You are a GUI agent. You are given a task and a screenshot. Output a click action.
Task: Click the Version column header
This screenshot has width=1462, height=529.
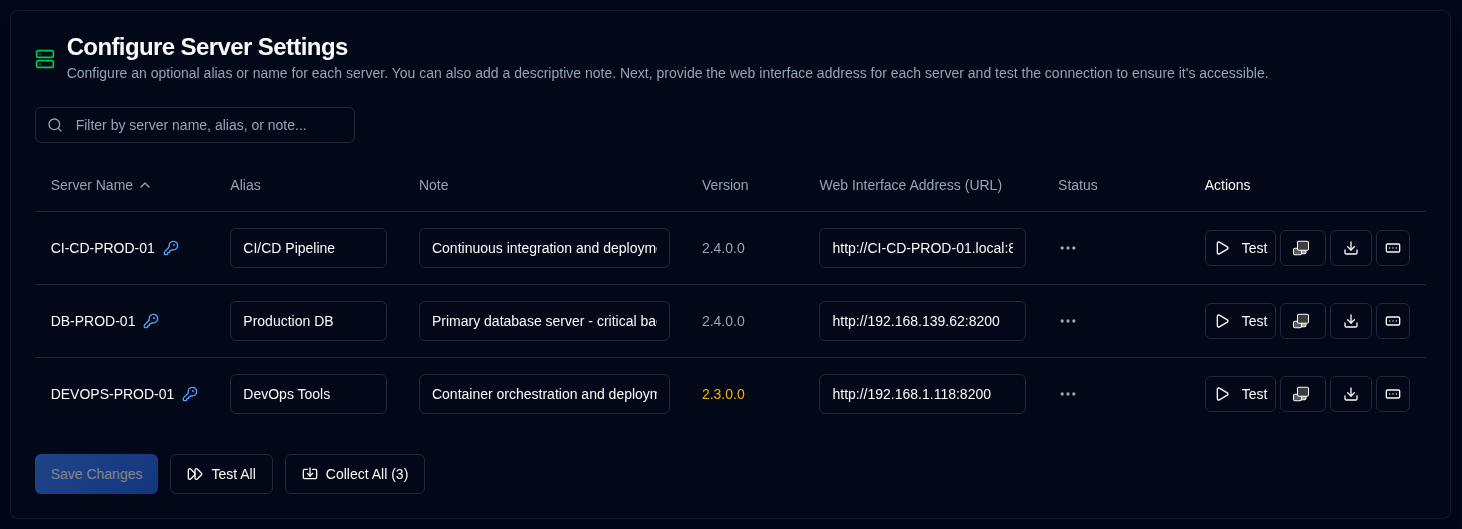point(725,185)
